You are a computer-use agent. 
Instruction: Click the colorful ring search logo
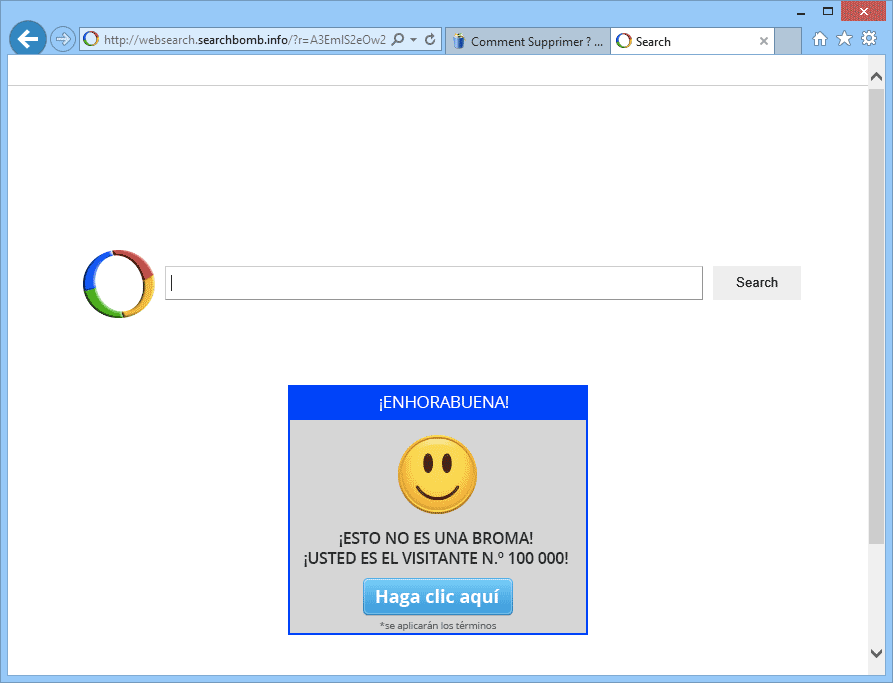(x=118, y=283)
